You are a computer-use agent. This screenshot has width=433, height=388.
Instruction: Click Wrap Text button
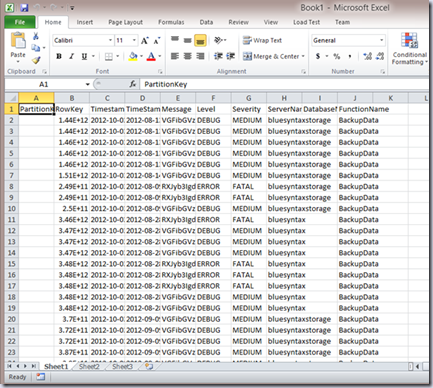[x=262, y=40]
